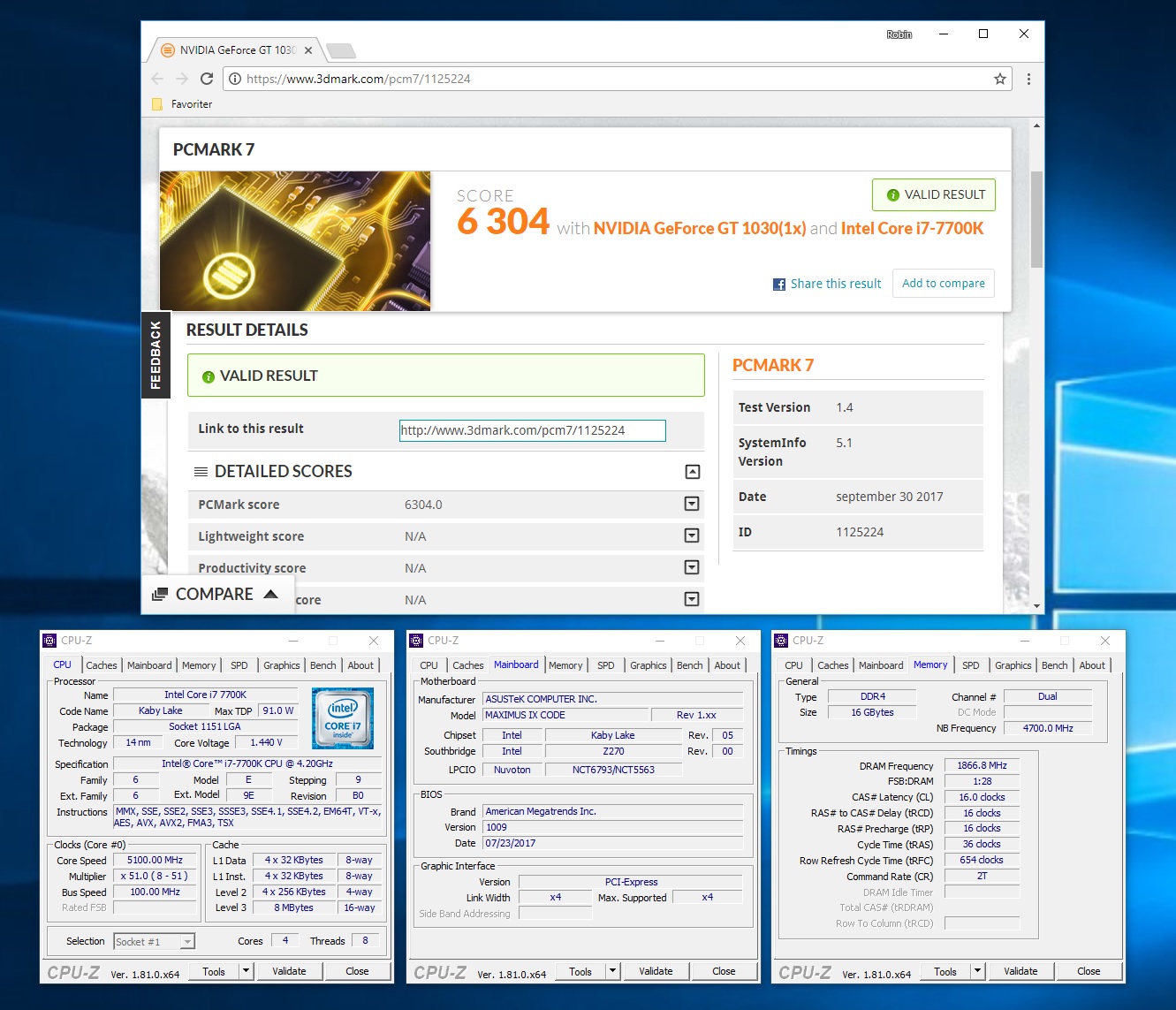Click the green VALID RESULT badge at top

(x=934, y=194)
